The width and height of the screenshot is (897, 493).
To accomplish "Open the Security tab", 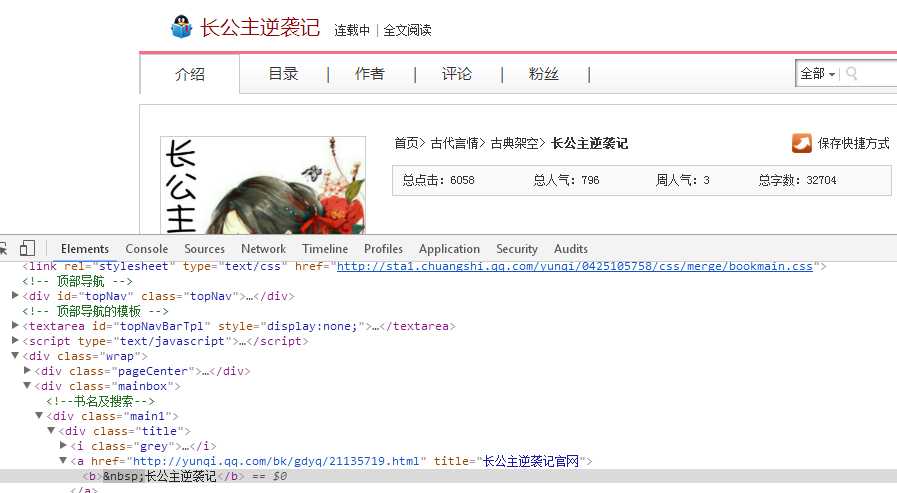I will click(x=517, y=249).
